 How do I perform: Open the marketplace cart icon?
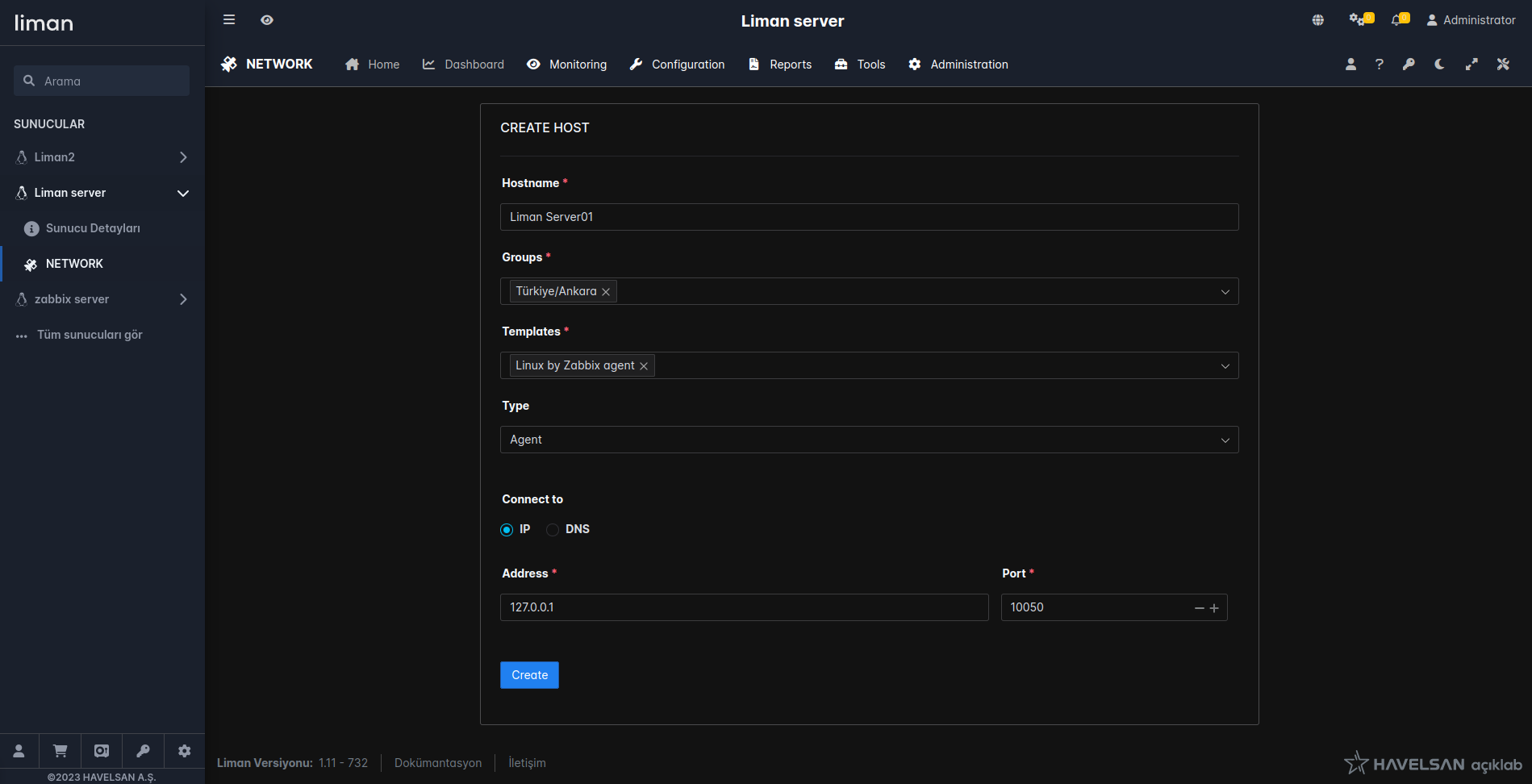pos(60,751)
